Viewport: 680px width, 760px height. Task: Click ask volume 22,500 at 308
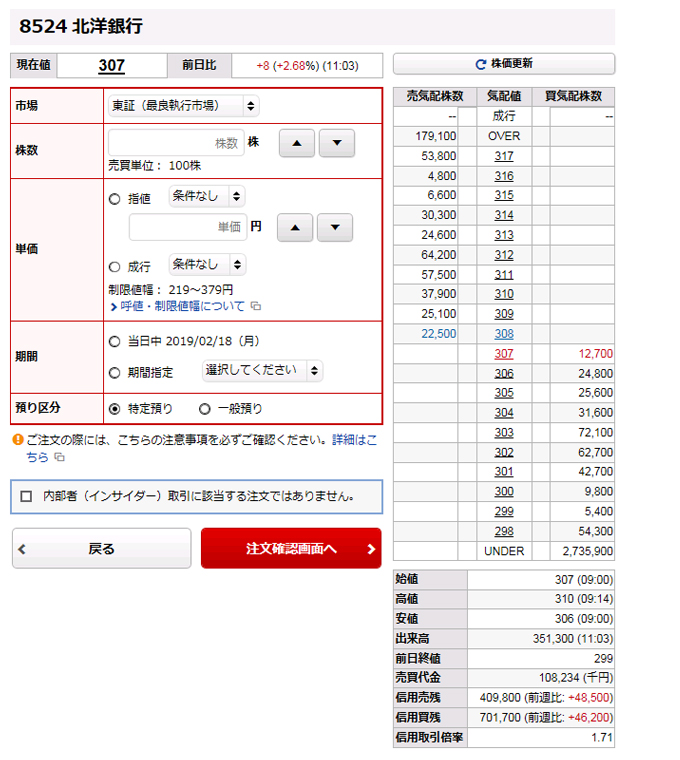439,334
